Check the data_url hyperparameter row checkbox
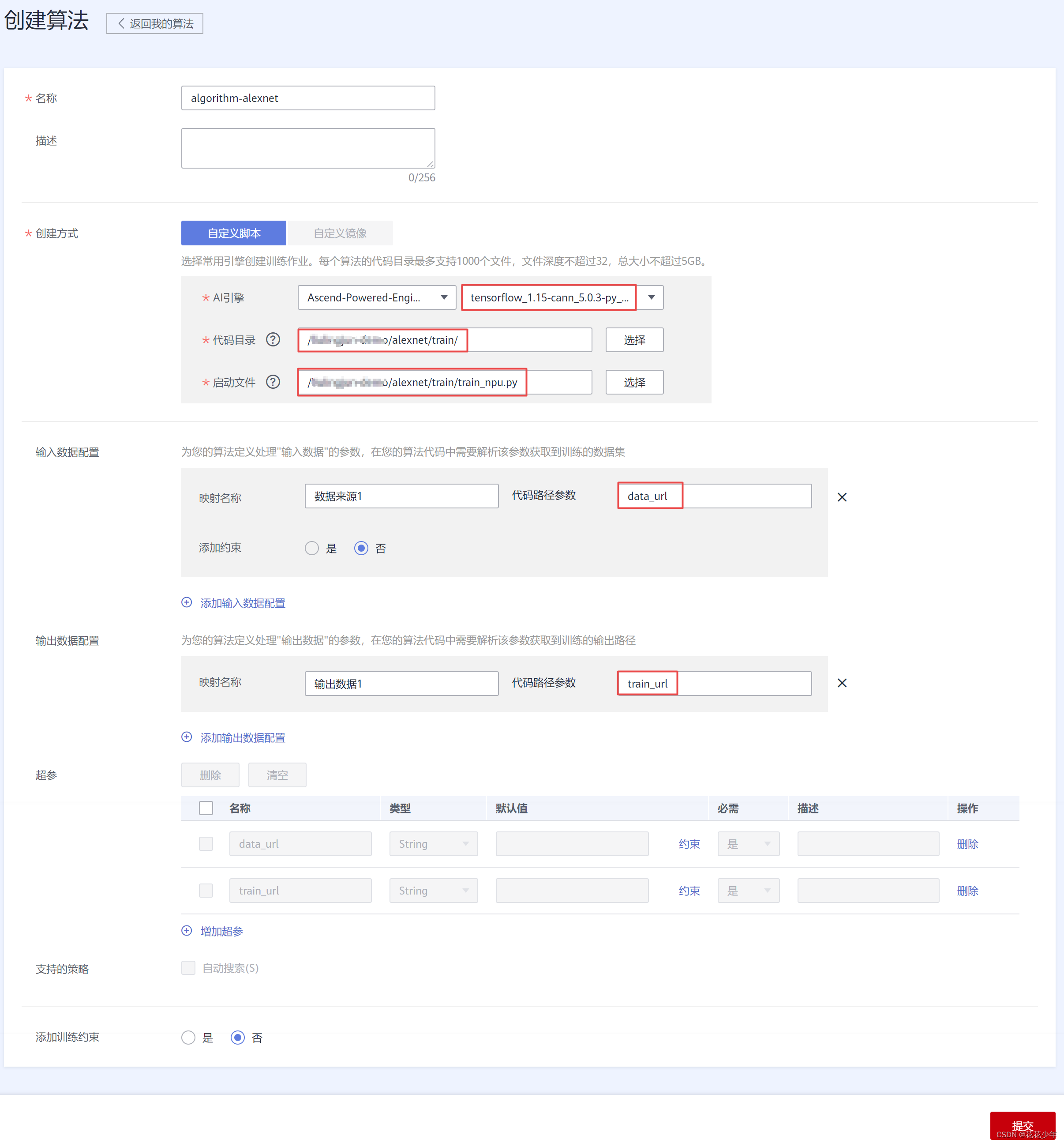The image size is (1064, 1143). (x=206, y=844)
